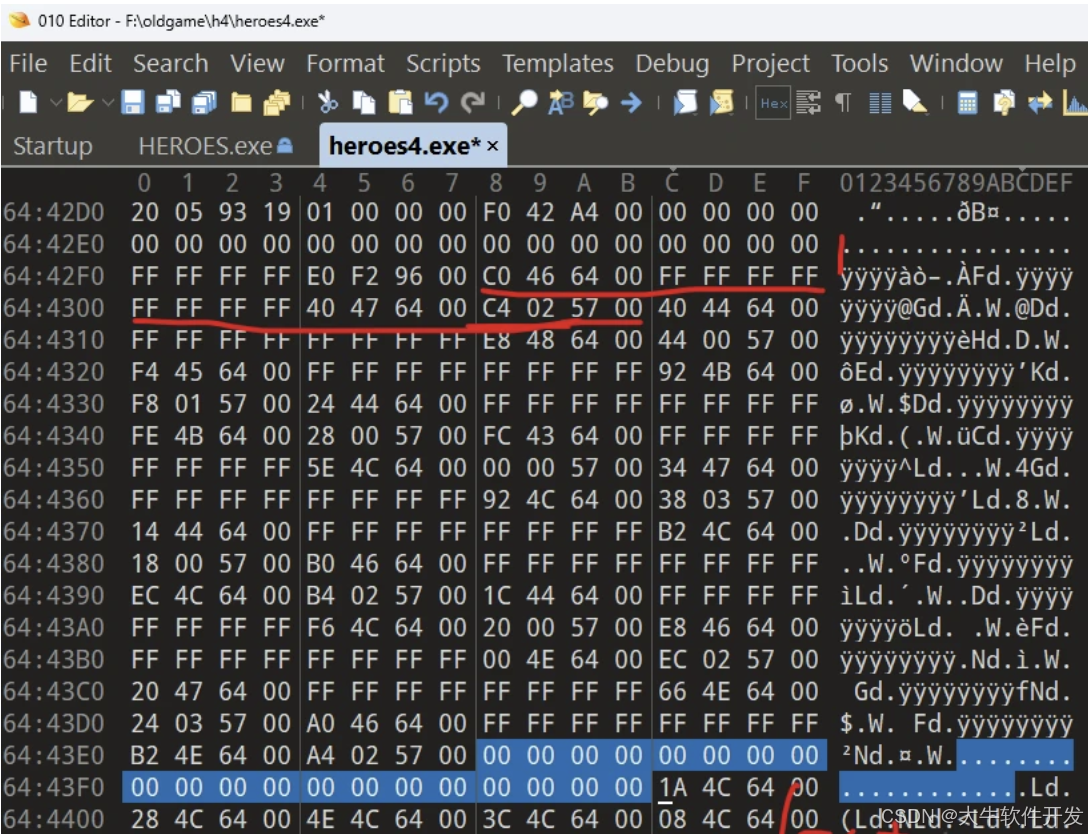1088x834 pixels.
Task: Click address row 64:4300
Action: (54, 307)
